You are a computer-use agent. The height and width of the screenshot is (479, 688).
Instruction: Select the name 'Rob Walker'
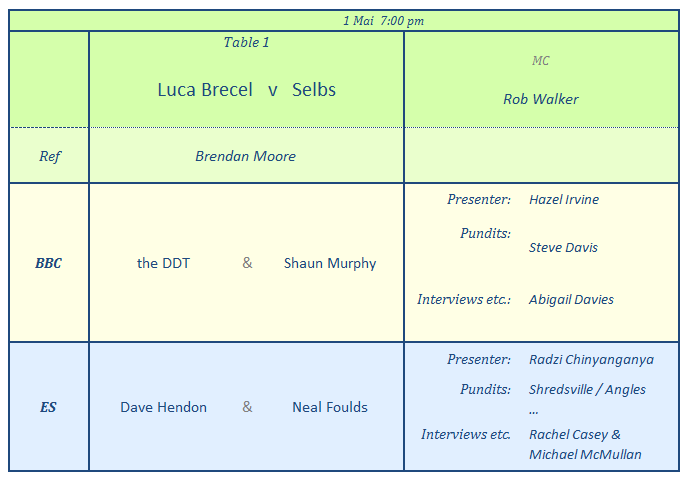tap(540, 99)
